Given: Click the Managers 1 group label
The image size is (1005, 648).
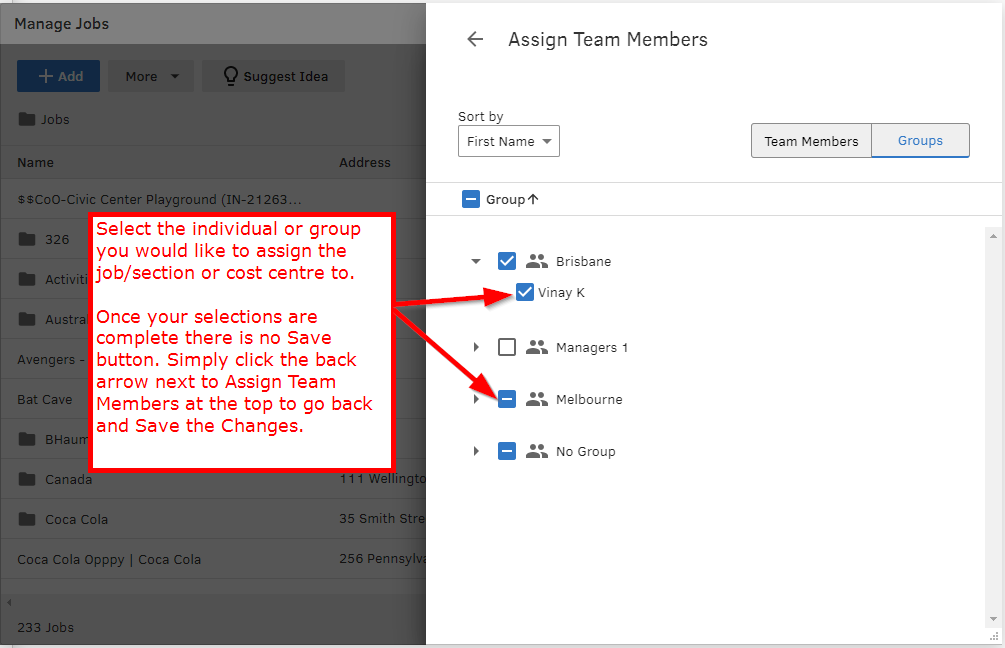Looking at the screenshot, I should [x=592, y=347].
